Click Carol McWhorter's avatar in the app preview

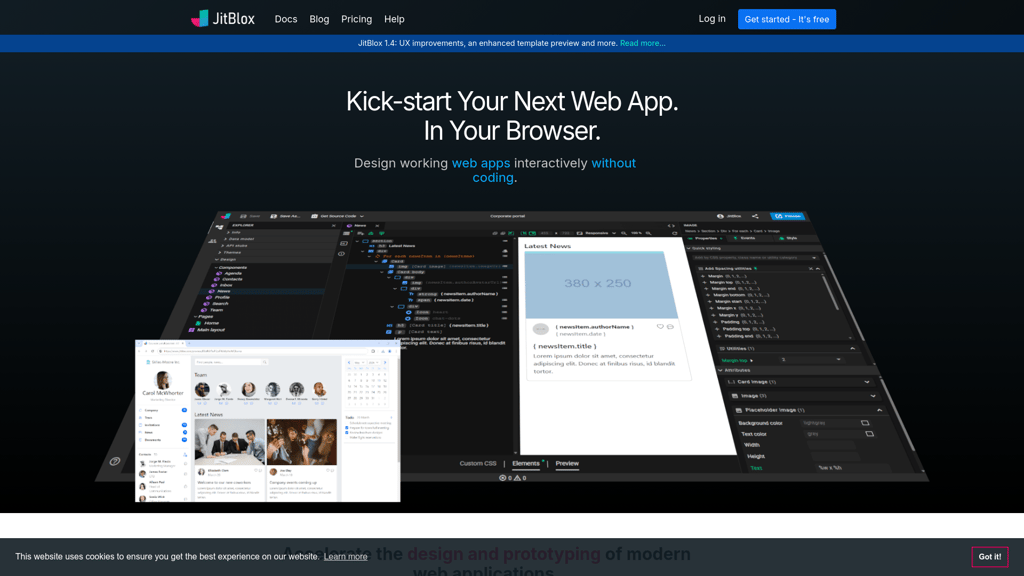[x=163, y=379]
